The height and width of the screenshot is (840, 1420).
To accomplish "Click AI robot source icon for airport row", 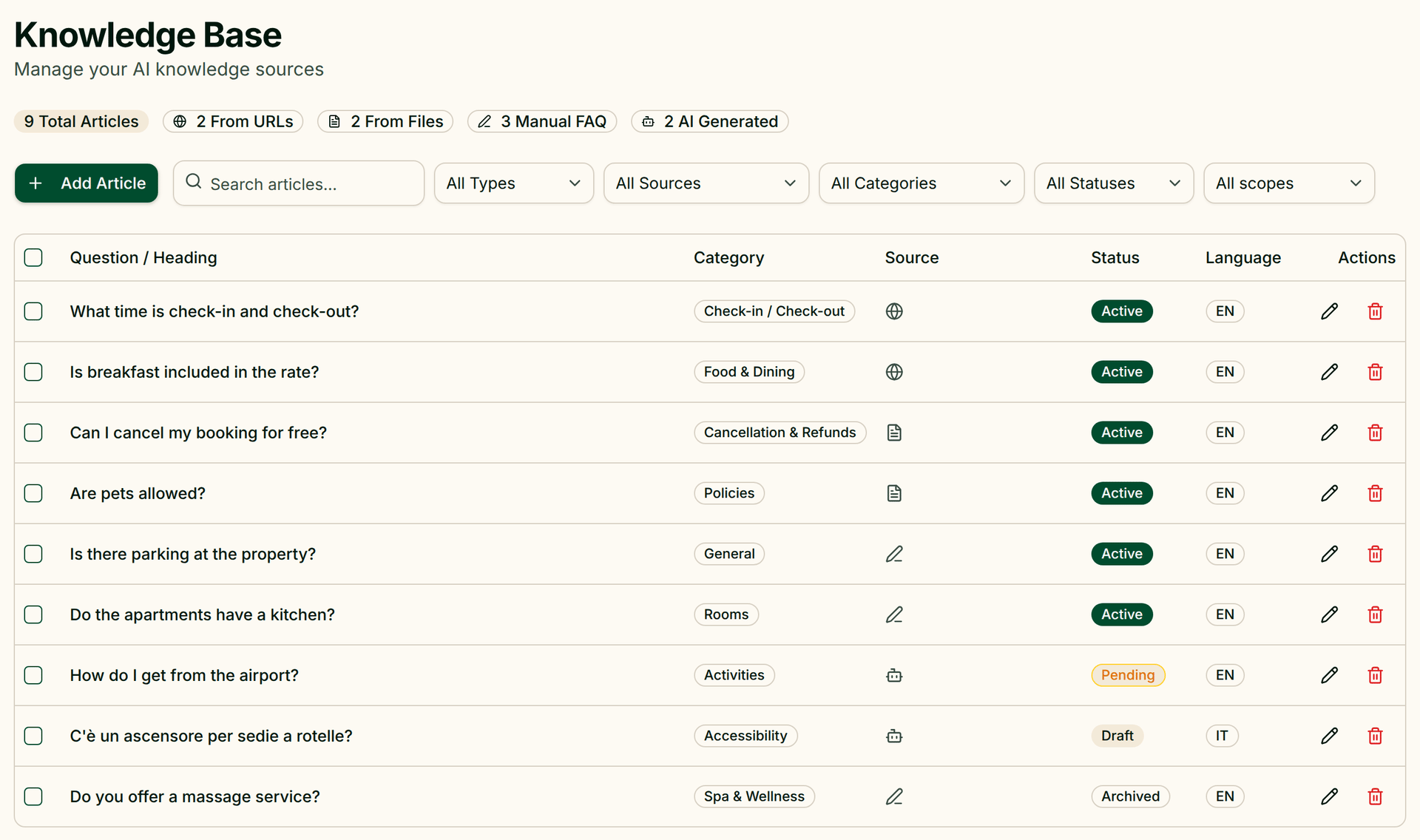I will [x=894, y=675].
